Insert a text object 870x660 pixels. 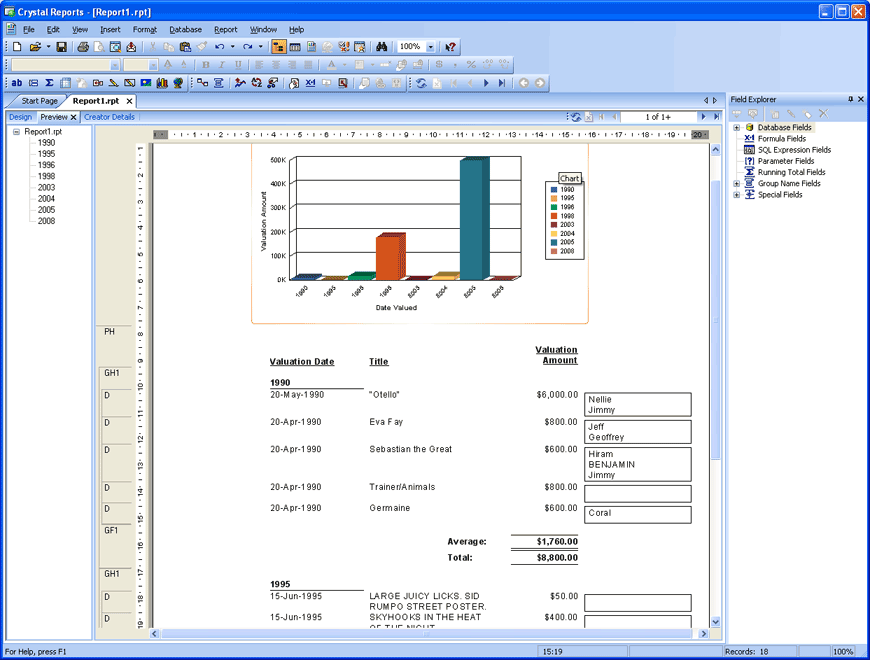pyautogui.click(x=16, y=83)
